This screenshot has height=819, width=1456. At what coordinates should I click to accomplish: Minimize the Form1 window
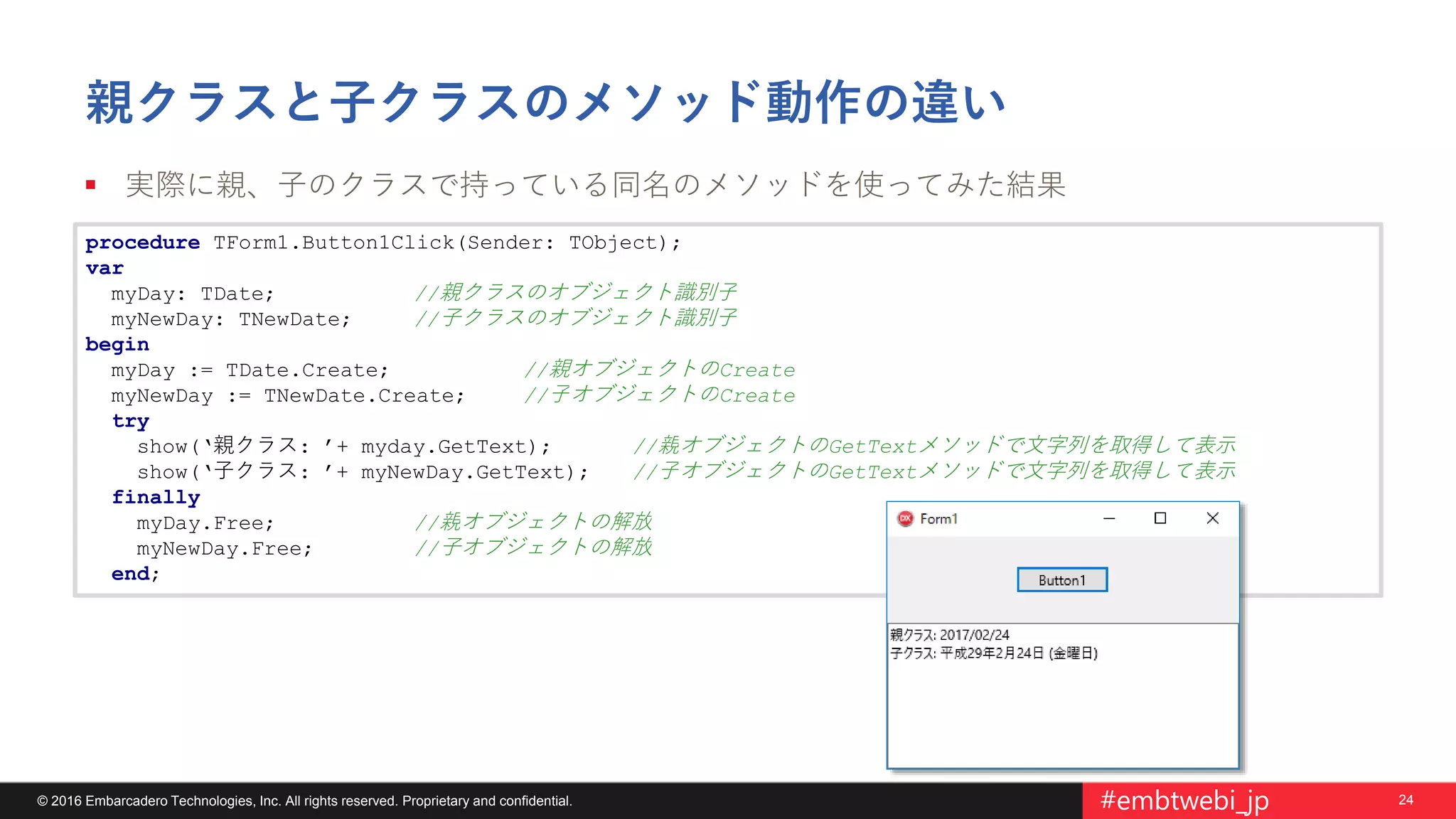pyautogui.click(x=1109, y=518)
